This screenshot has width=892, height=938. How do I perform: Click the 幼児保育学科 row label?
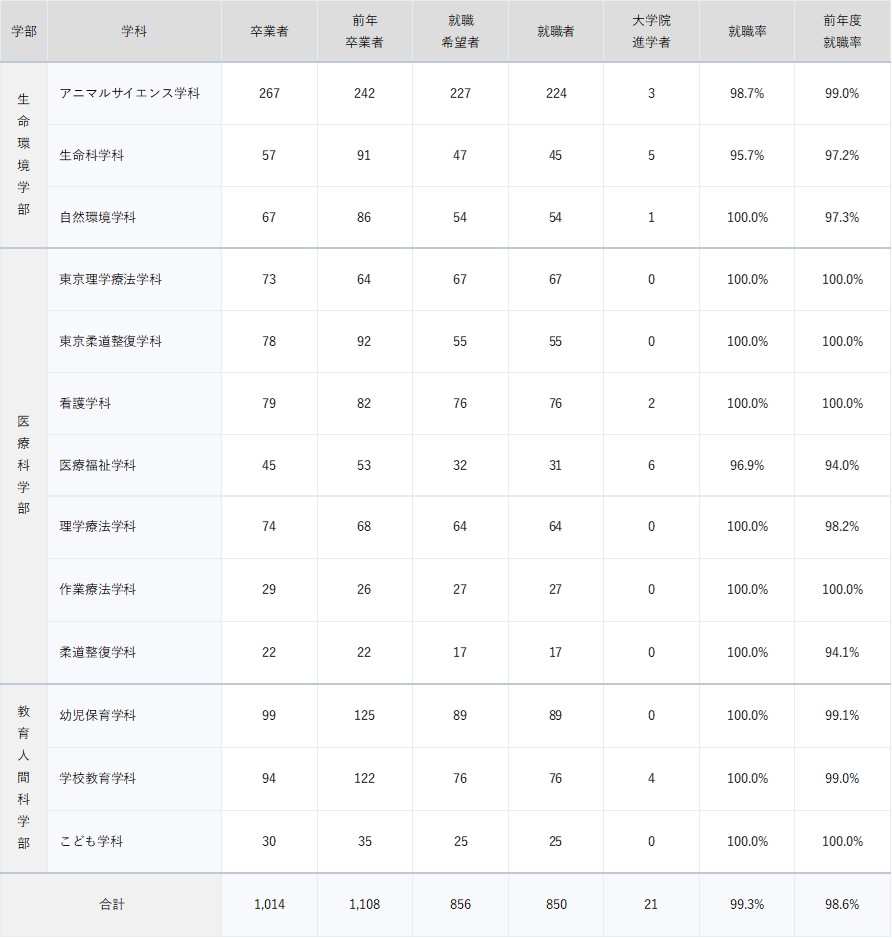97,715
